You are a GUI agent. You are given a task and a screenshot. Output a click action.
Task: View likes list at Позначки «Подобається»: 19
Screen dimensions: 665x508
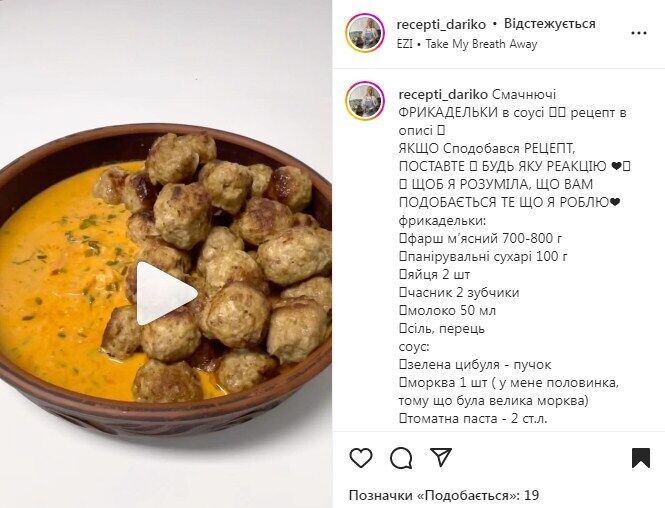[444, 495]
